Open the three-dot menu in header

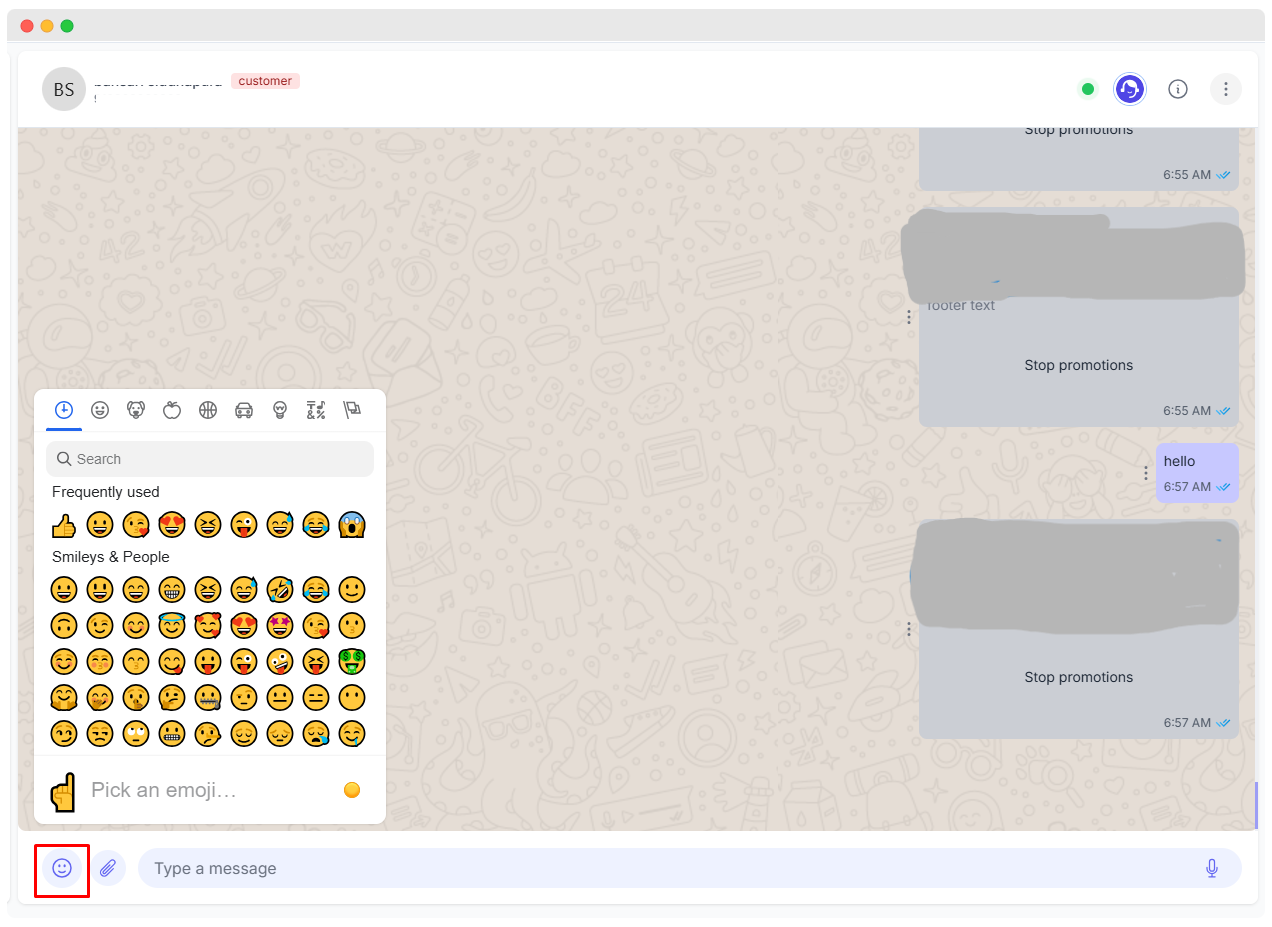(x=1226, y=89)
